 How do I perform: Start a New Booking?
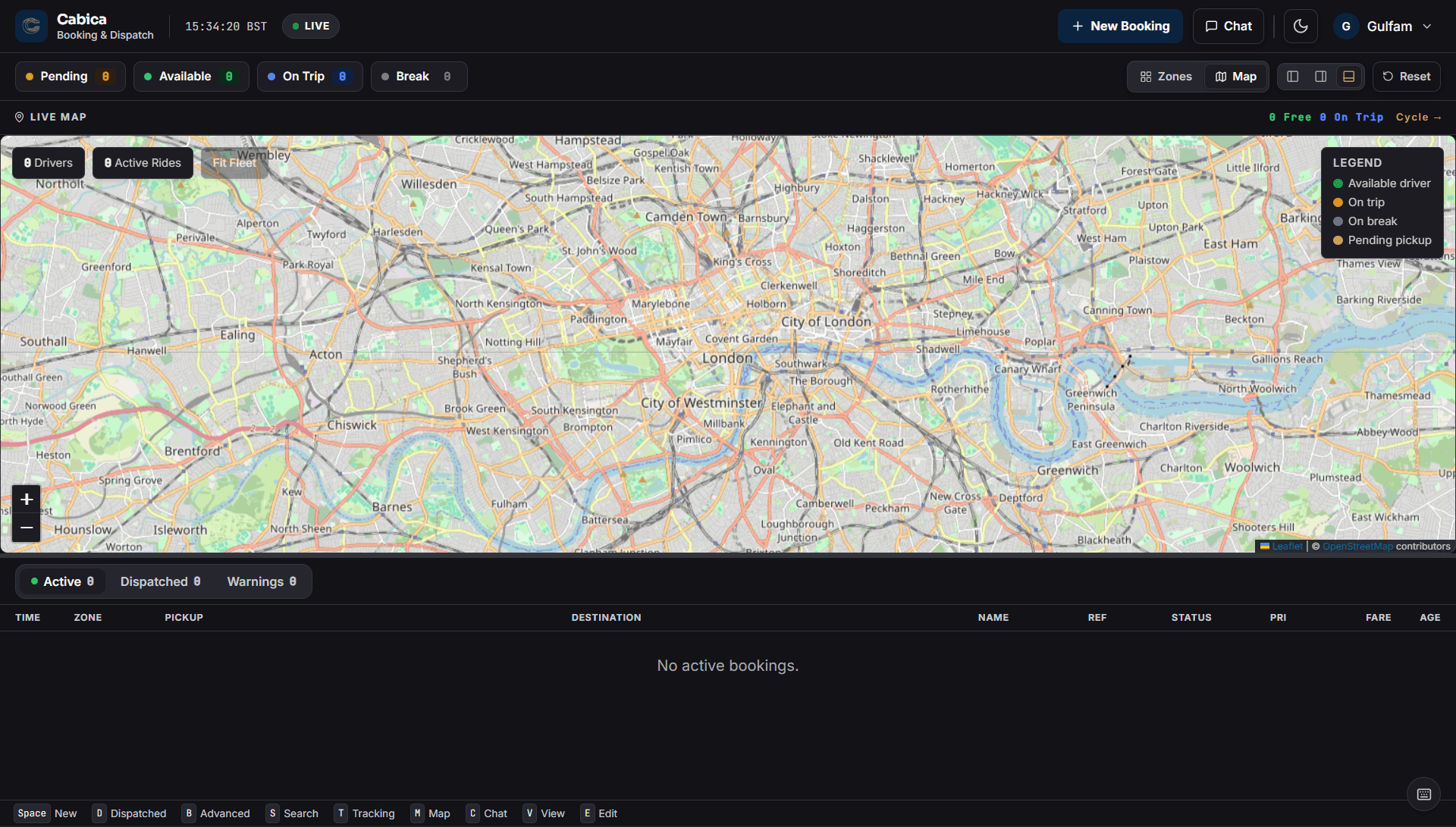coord(1120,27)
